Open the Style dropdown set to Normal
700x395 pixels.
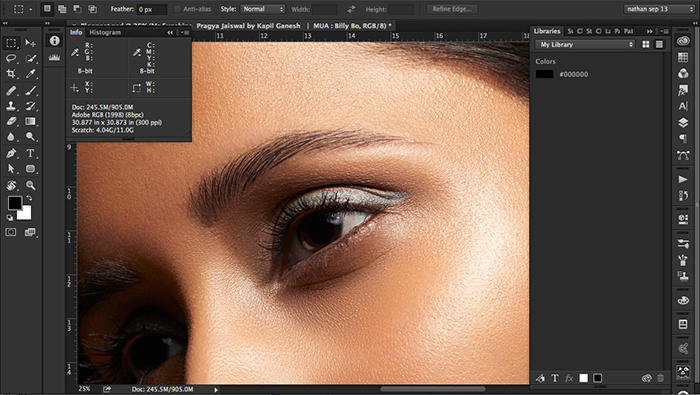pyautogui.click(x=262, y=9)
